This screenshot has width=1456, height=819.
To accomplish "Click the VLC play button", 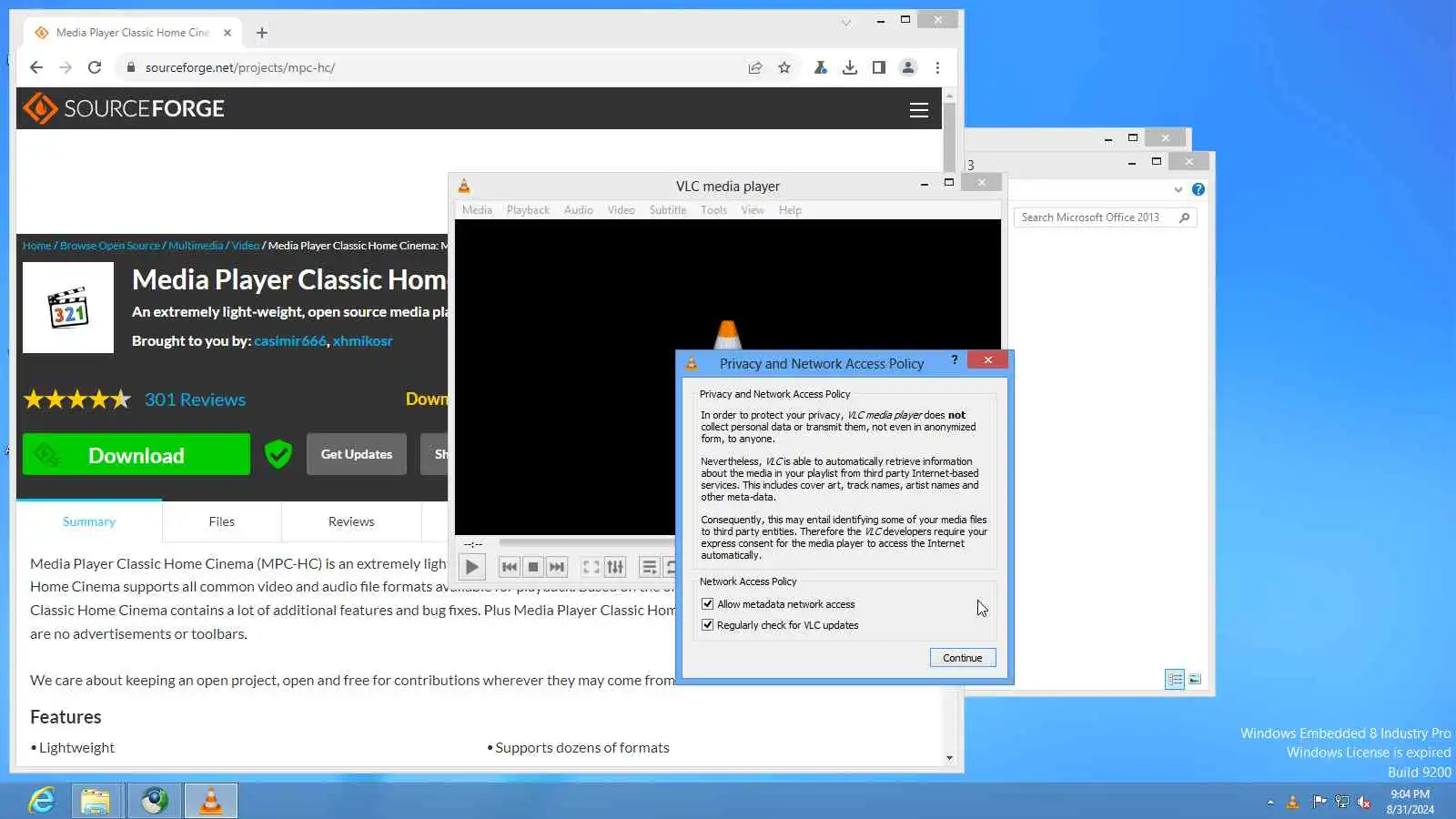I will coord(471,567).
